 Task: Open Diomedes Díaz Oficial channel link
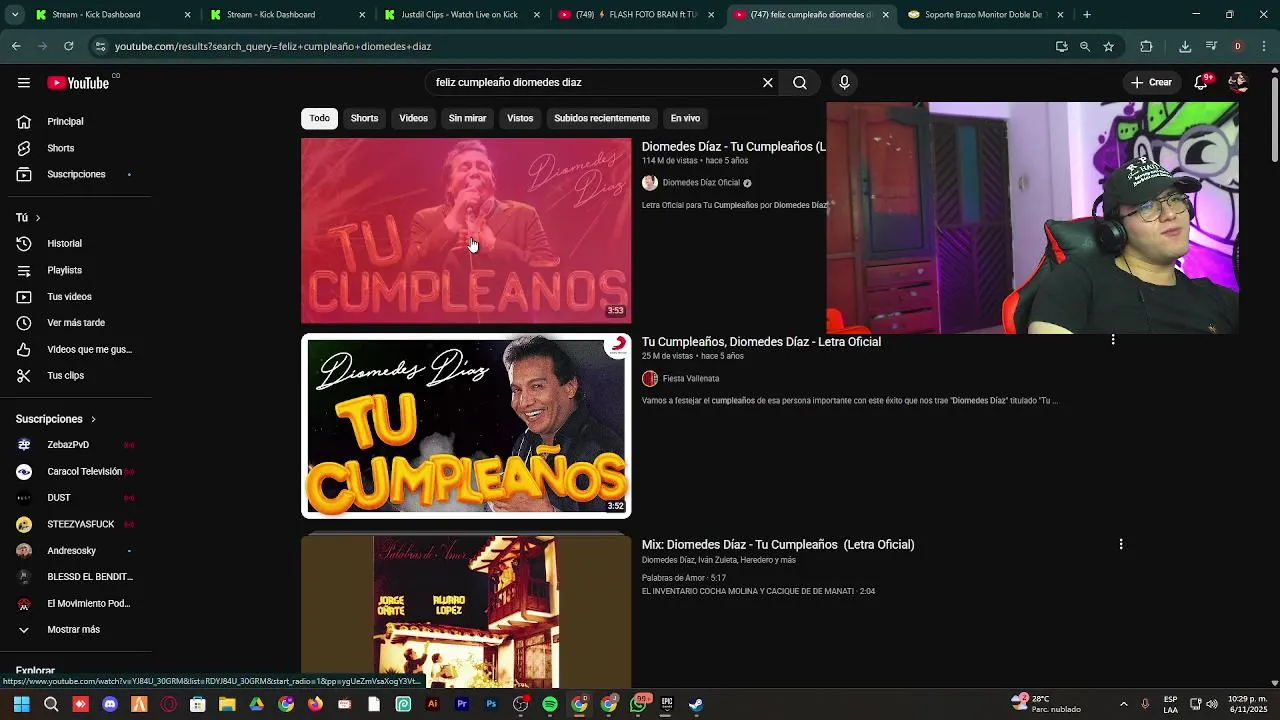[701, 183]
